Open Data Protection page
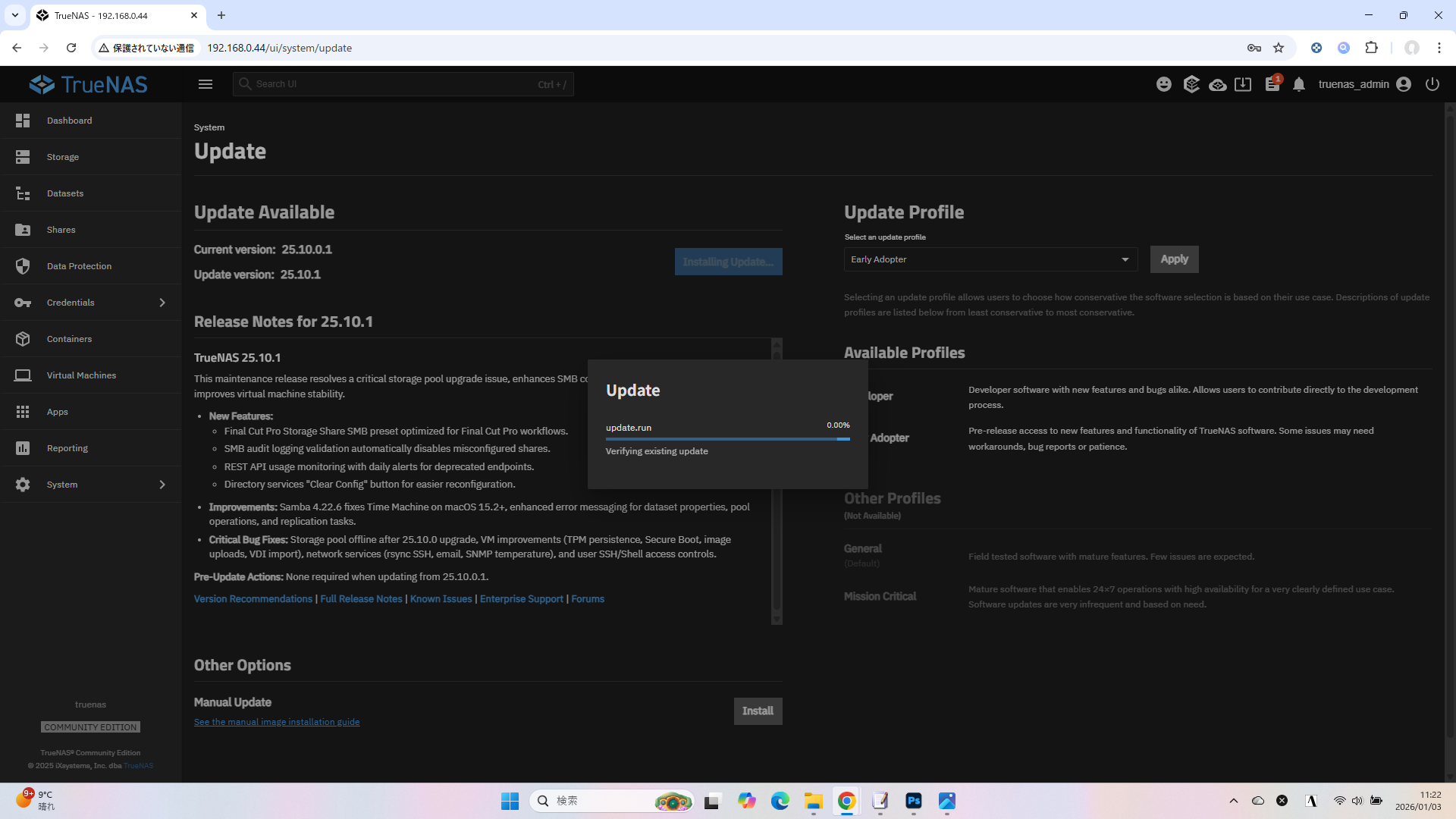Image resolution: width=1456 pixels, height=819 pixels. pos(79,266)
